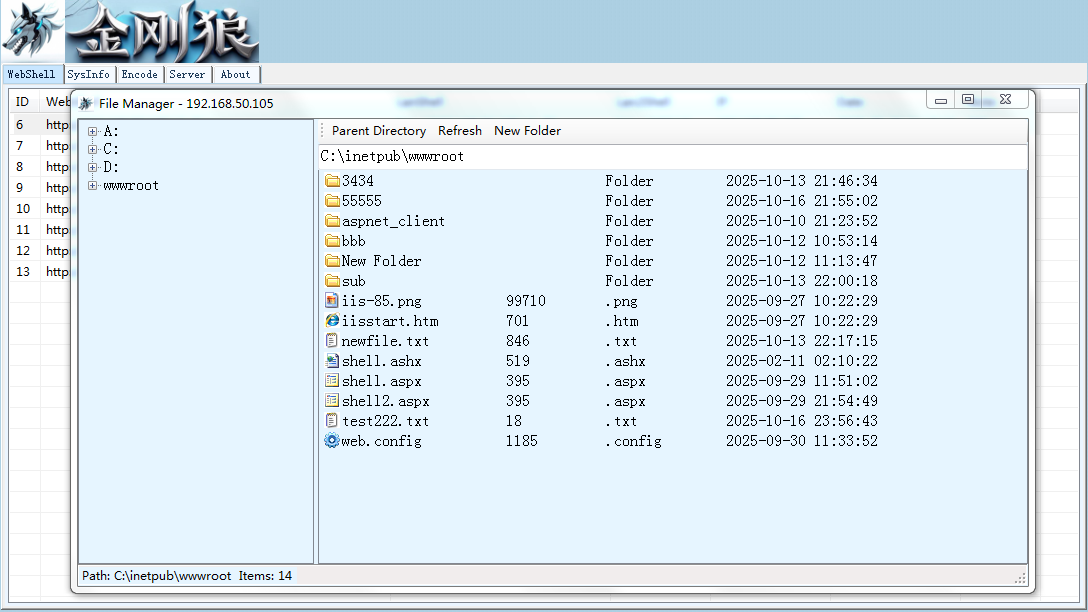
Task: Select the newfile.txt row
Action: tap(672, 341)
